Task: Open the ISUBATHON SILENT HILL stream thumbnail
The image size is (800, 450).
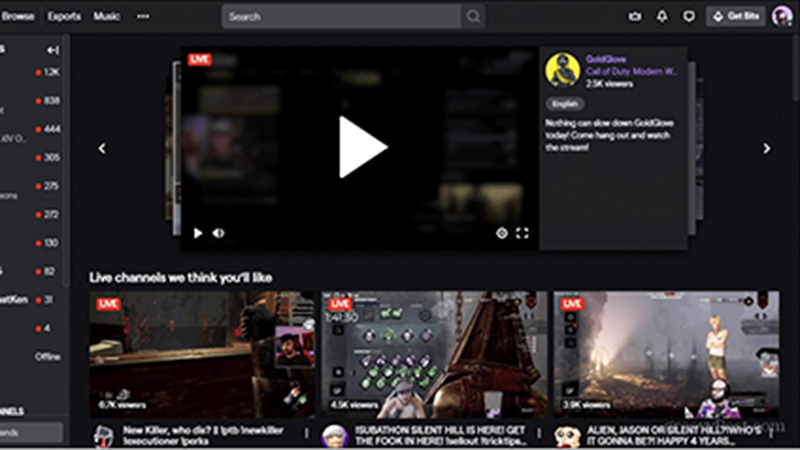Action: tap(434, 354)
